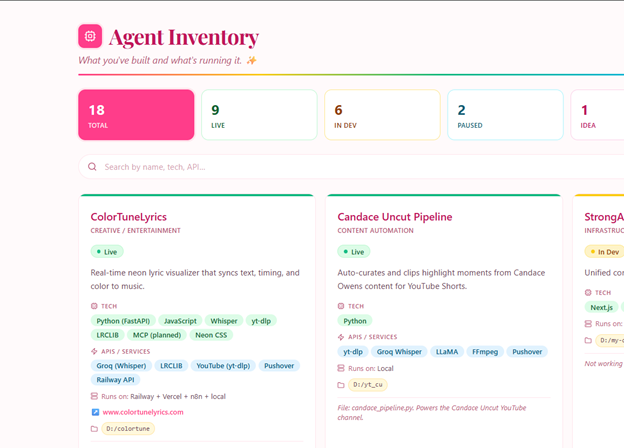Click the Whisper tech tag
The image size is (624, 448).
(x=224, y=321)
